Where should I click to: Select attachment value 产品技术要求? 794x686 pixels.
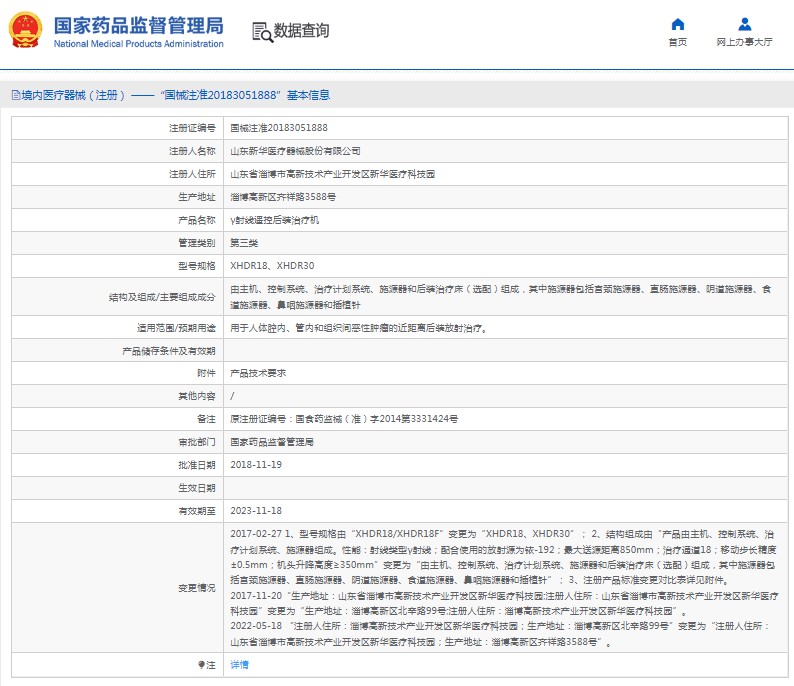click(258, 373)
